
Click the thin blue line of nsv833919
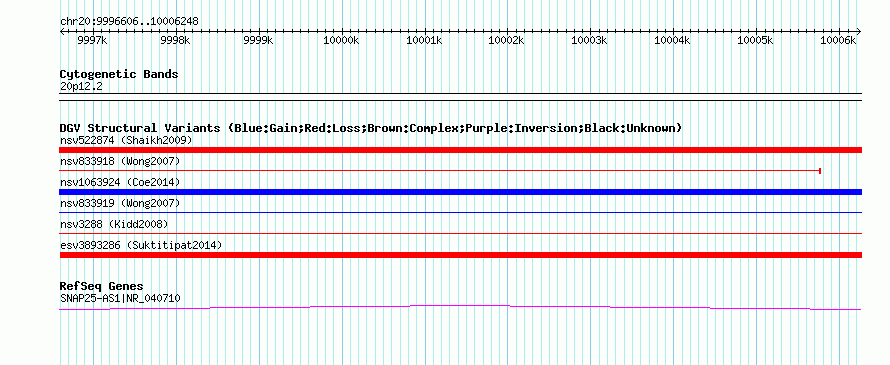pos(460,212)
